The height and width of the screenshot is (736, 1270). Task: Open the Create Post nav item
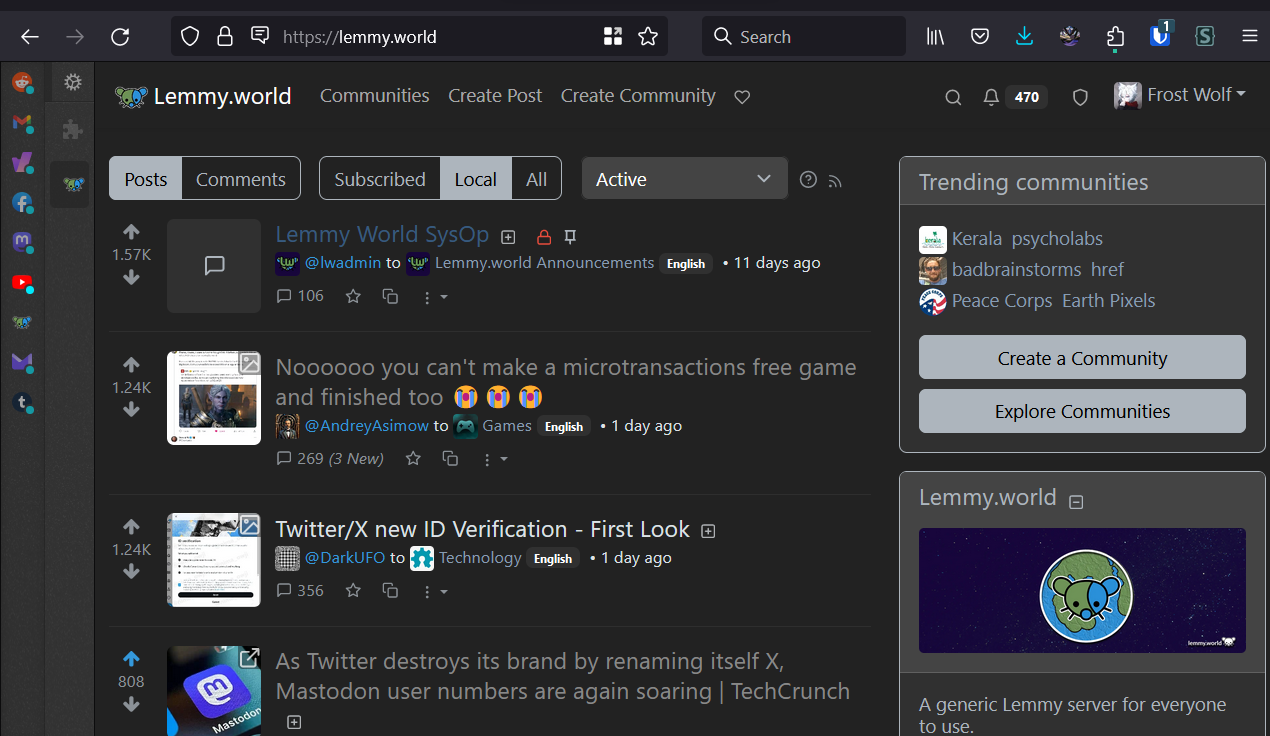[x=495, y=96]
